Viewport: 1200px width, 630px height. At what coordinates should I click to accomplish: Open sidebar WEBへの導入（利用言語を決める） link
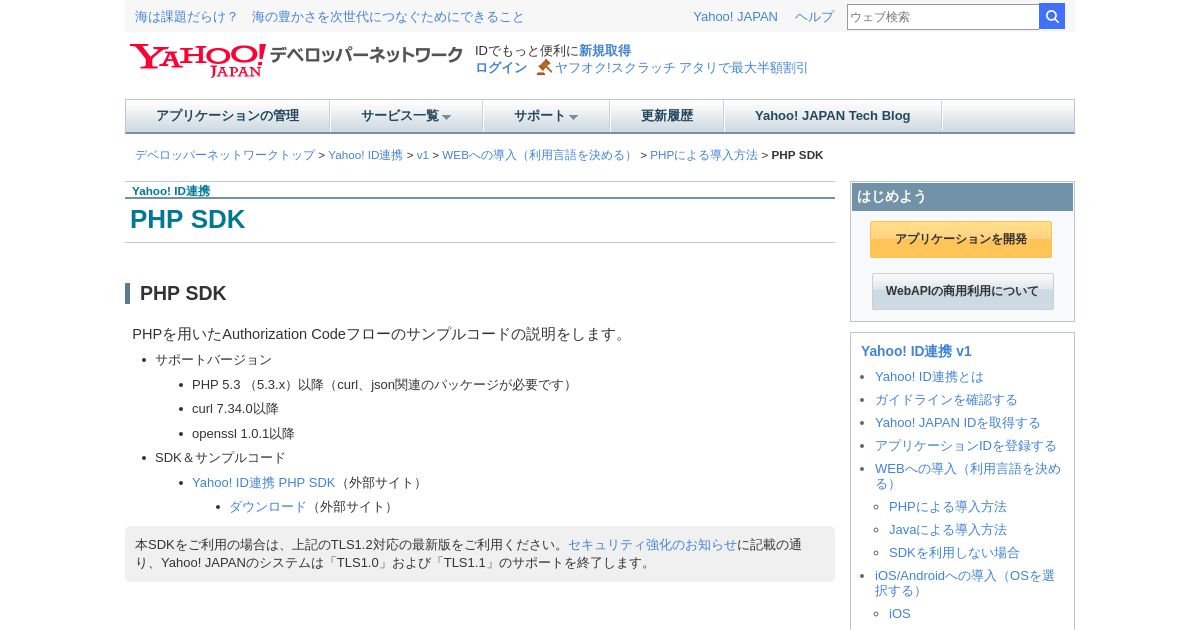click(x=968, y=476)
